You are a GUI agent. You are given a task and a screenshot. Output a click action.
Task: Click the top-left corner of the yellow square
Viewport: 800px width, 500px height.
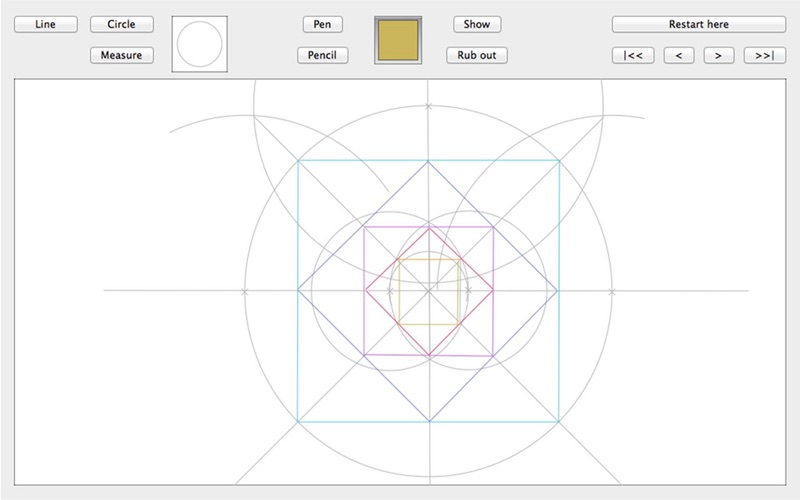click(399, 259)
